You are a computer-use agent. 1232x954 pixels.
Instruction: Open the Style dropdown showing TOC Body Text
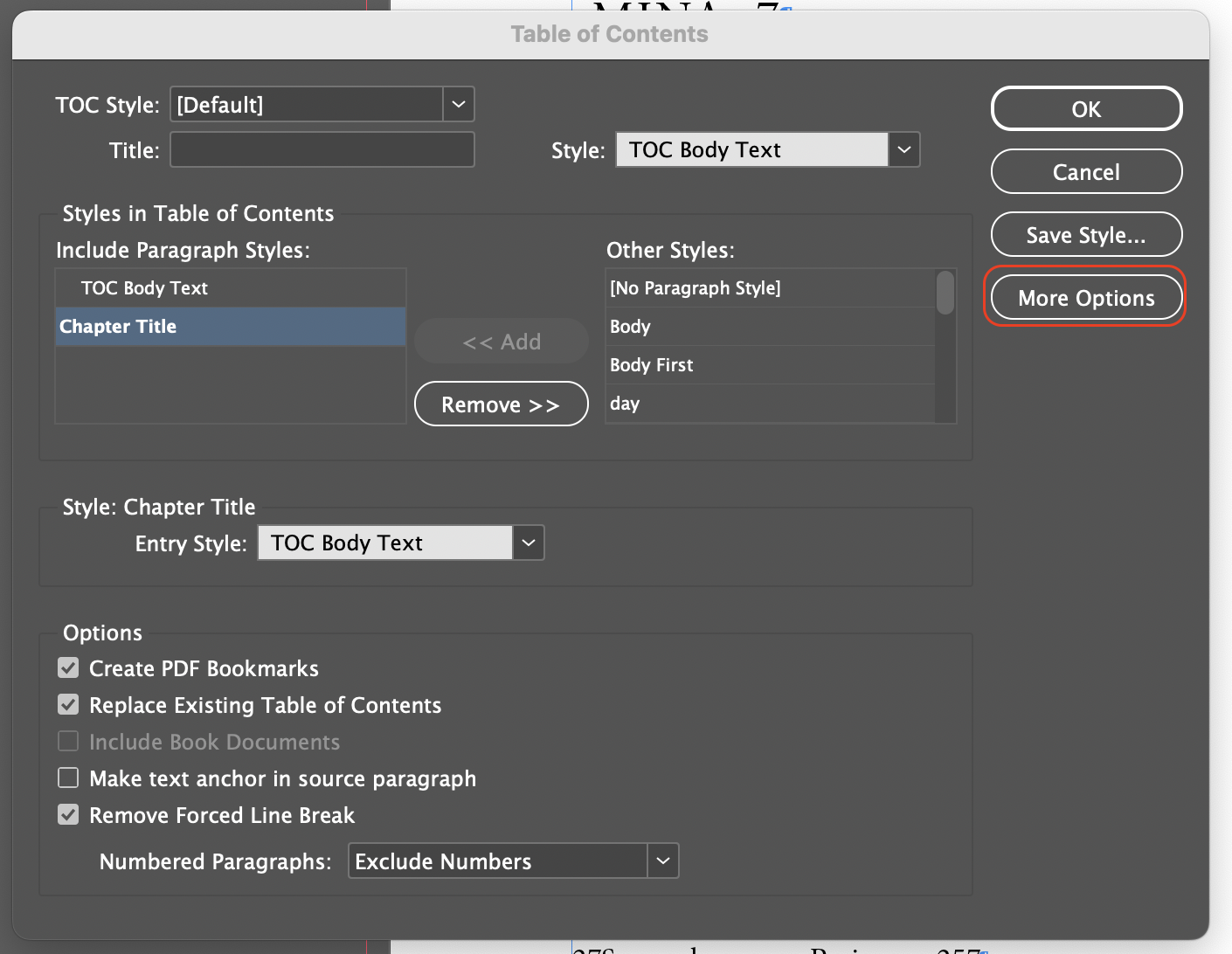[903, 149]
